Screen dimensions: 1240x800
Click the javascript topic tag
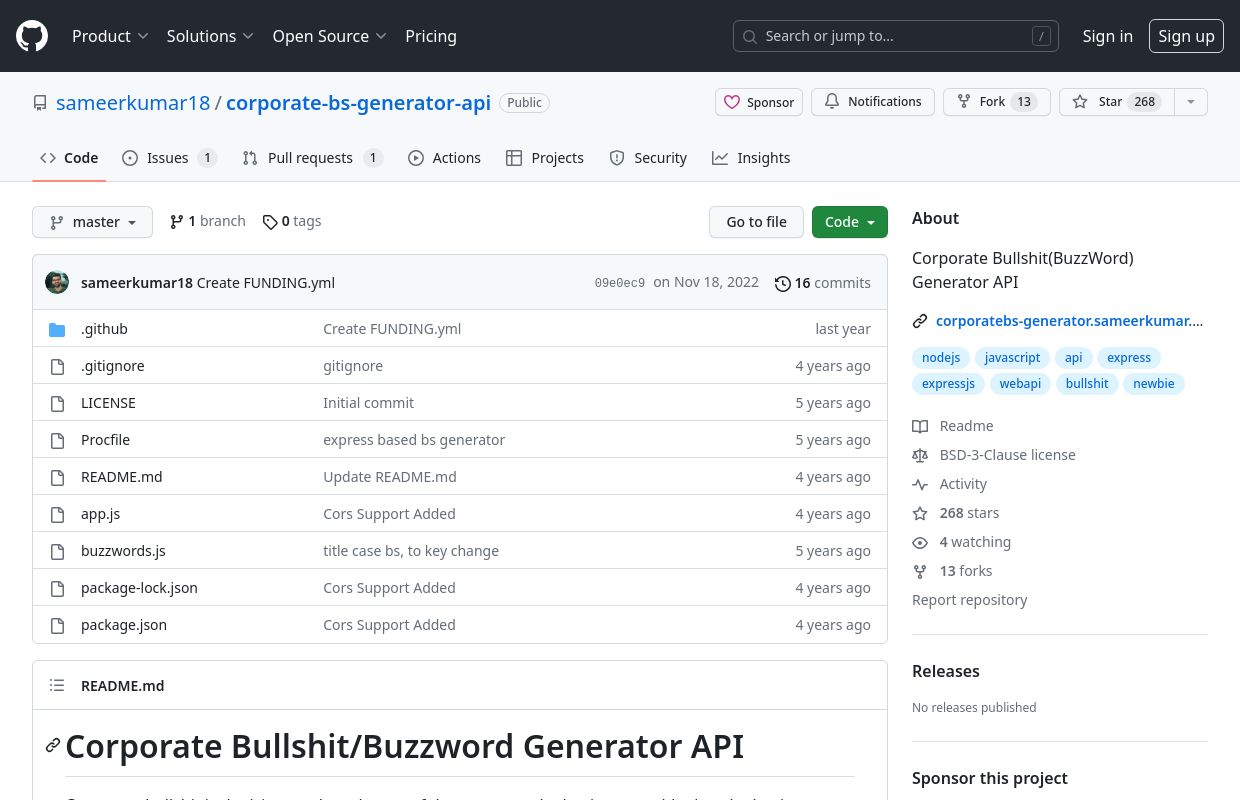tap(1012, 358)
